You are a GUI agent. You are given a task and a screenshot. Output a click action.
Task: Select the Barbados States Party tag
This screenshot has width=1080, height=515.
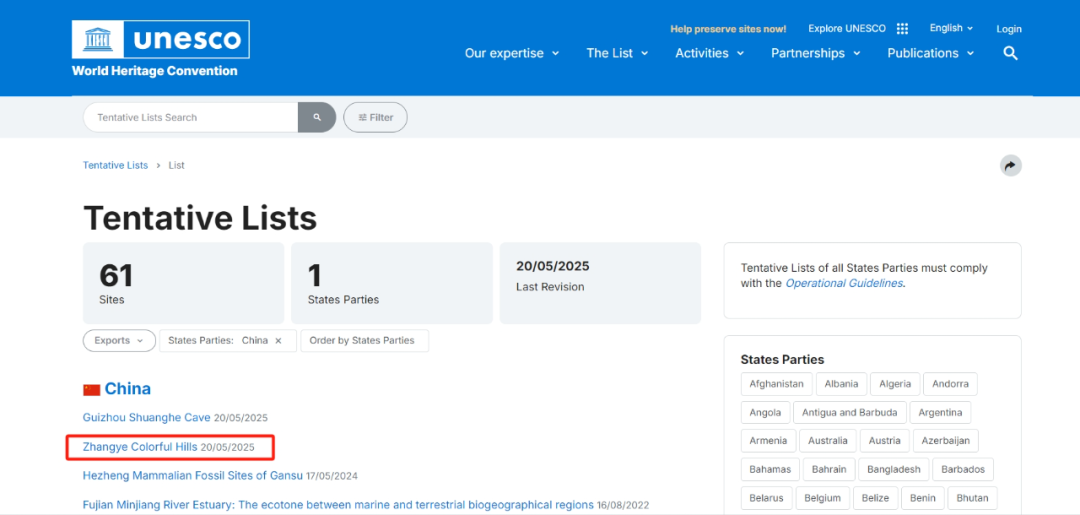[963, 470]
